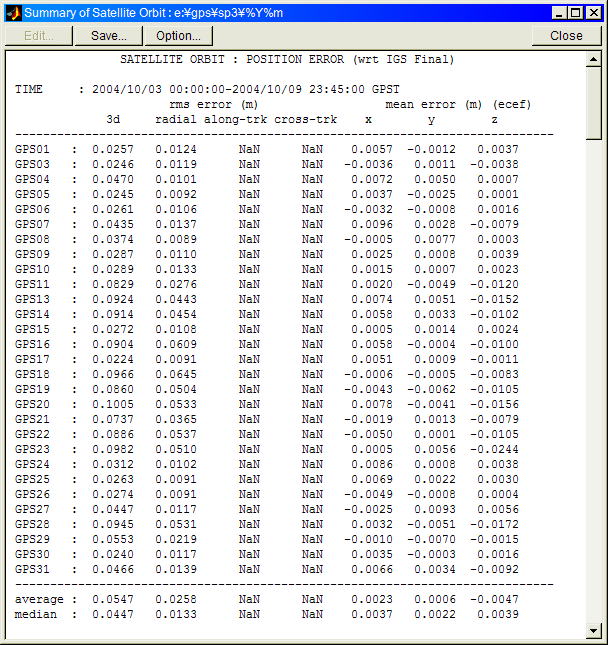The image size is (608, 645).
Task: Click the GPS31 row
Action: [270, 569]
